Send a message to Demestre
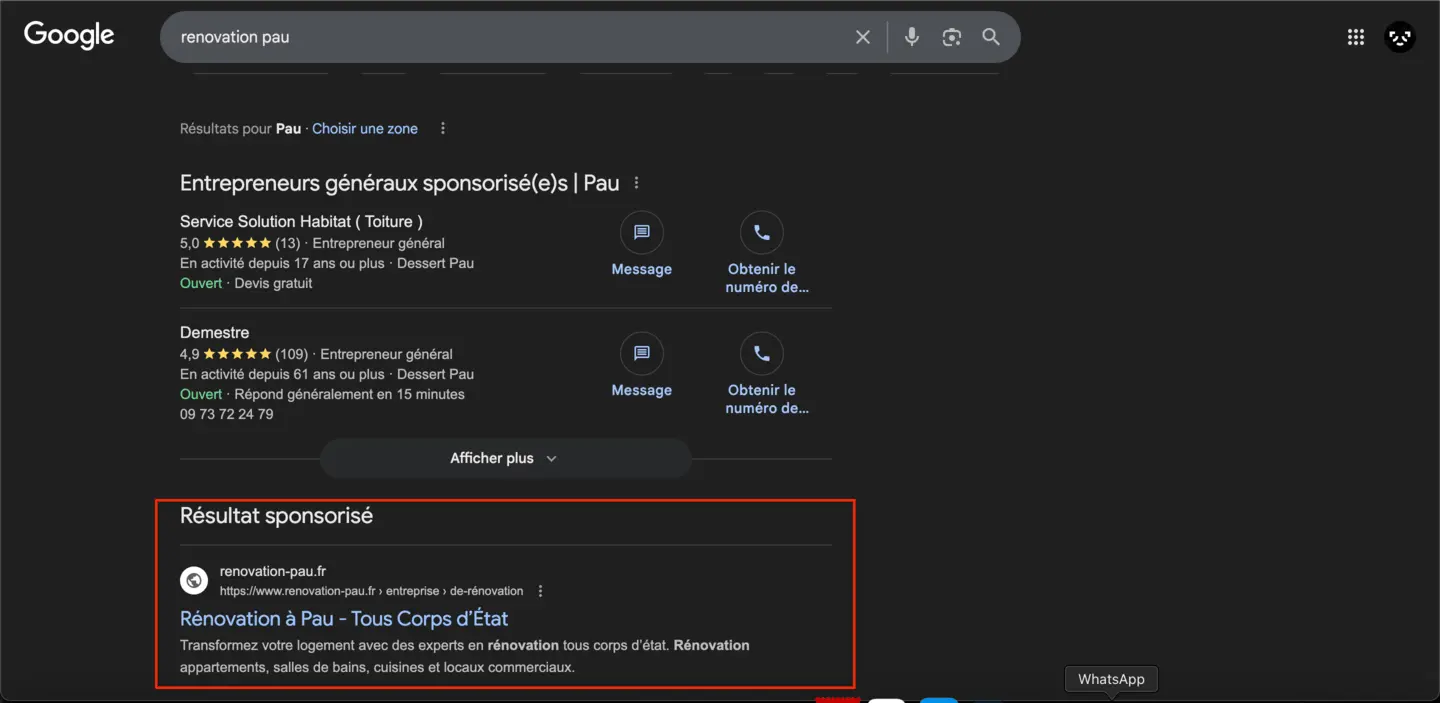This screenshot has width=1440, height=703. click(x=641, y=367)
